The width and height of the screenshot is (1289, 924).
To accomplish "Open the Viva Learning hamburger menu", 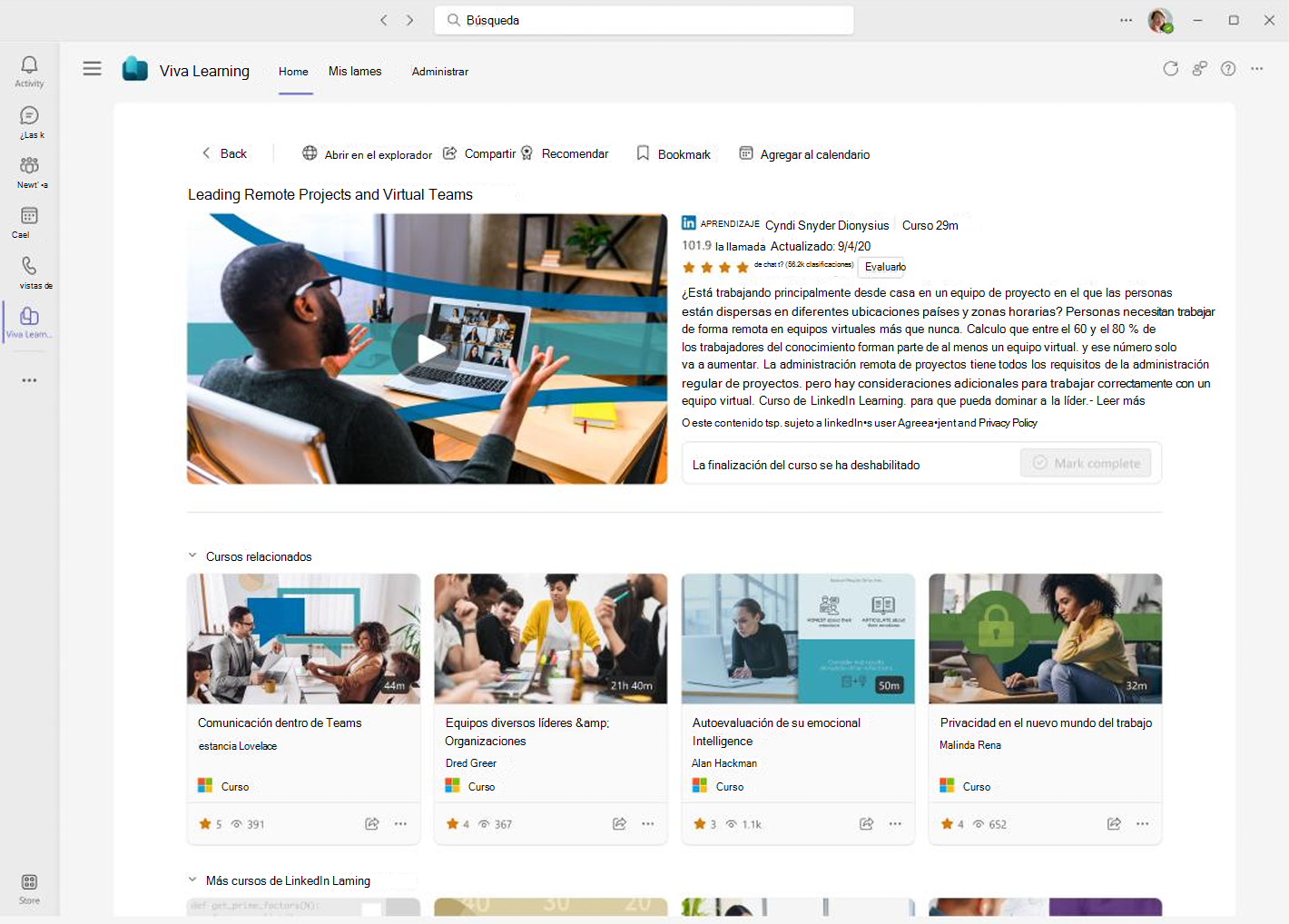I will [x=92, y=68].
